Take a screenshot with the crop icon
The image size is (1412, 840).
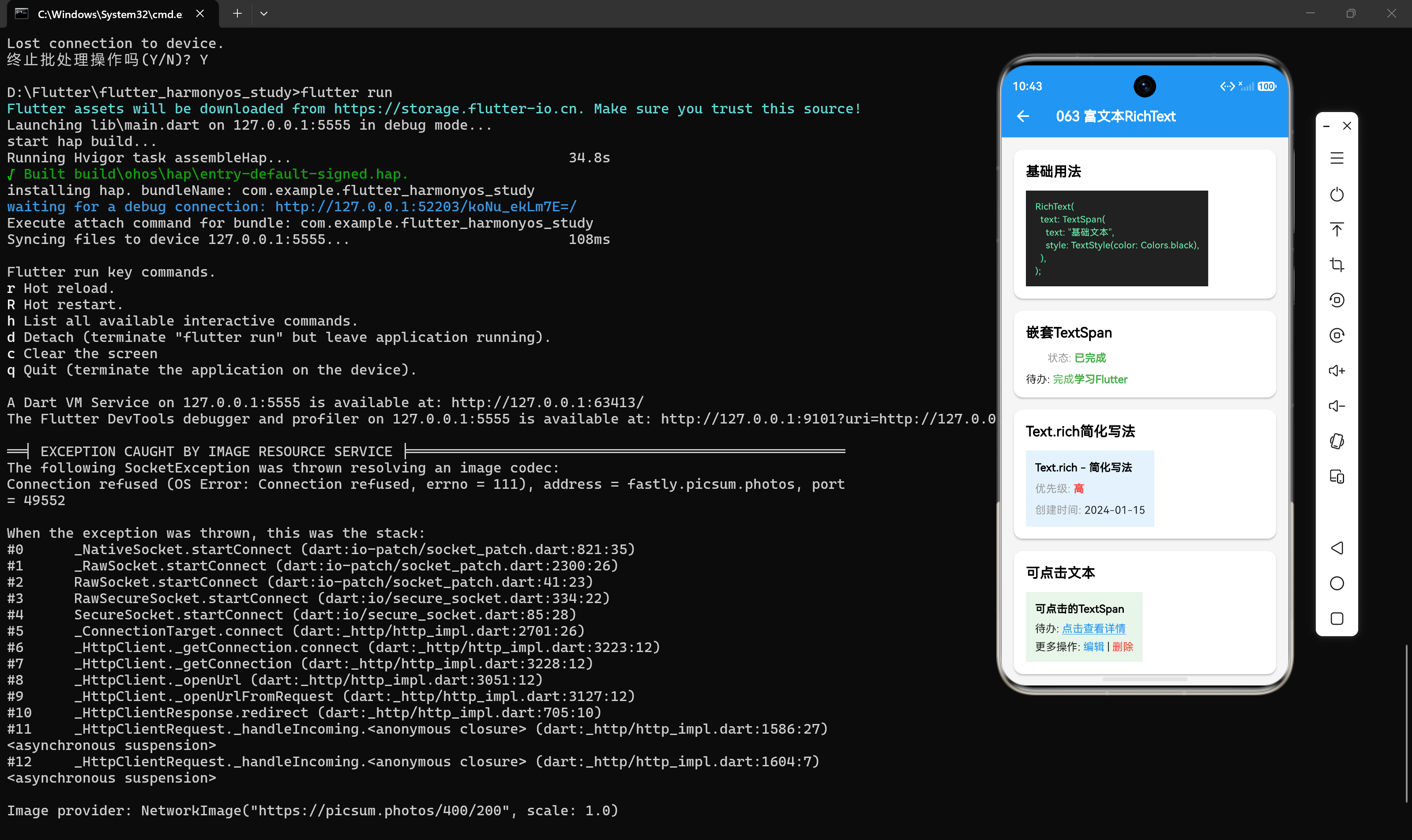[x=1337, y=265]
